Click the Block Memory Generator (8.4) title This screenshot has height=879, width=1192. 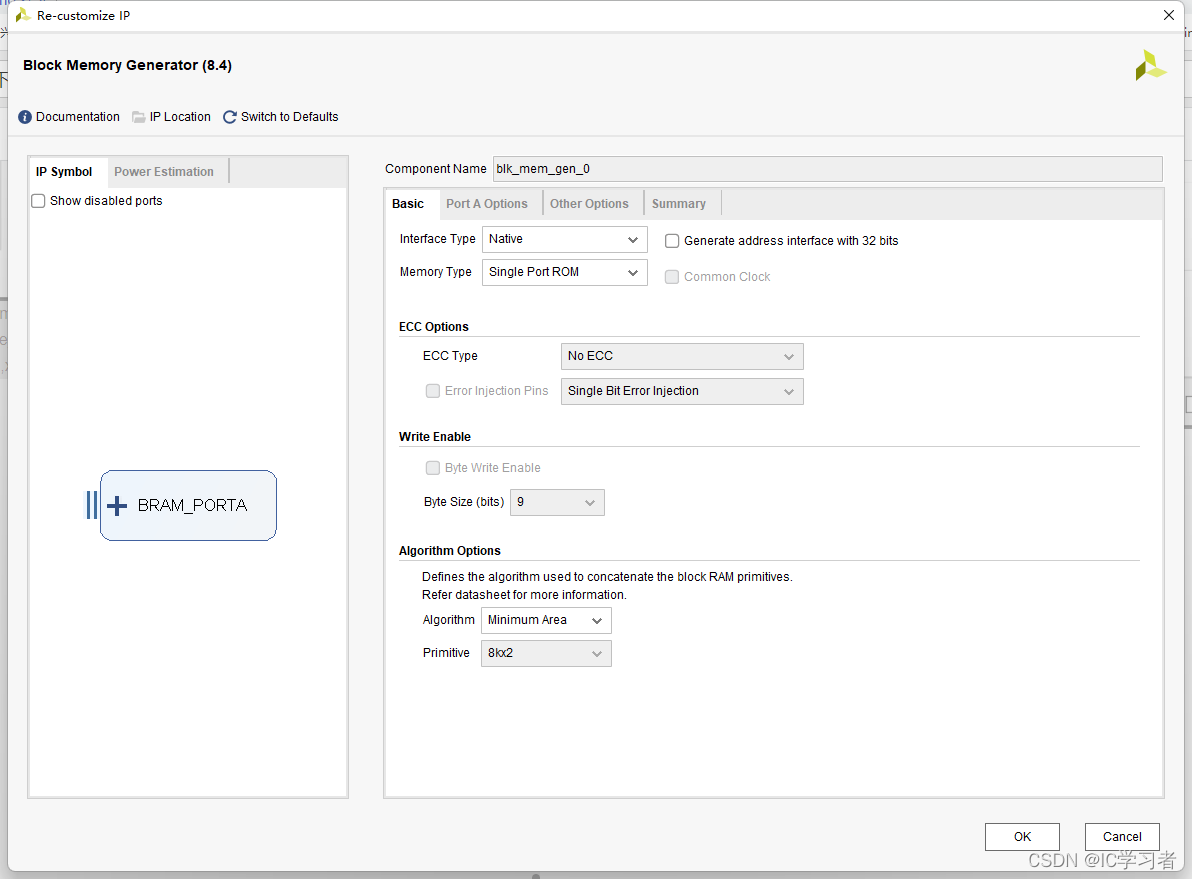tap(128, 65)
